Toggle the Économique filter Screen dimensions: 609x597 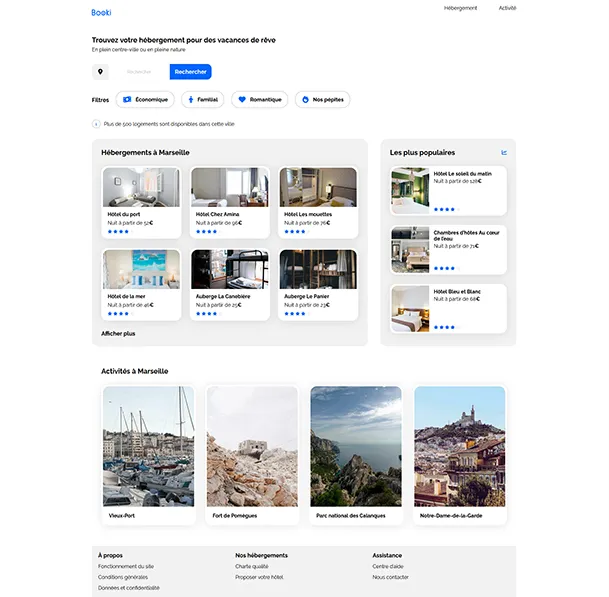pyautogui.click(x=145, y=99)
